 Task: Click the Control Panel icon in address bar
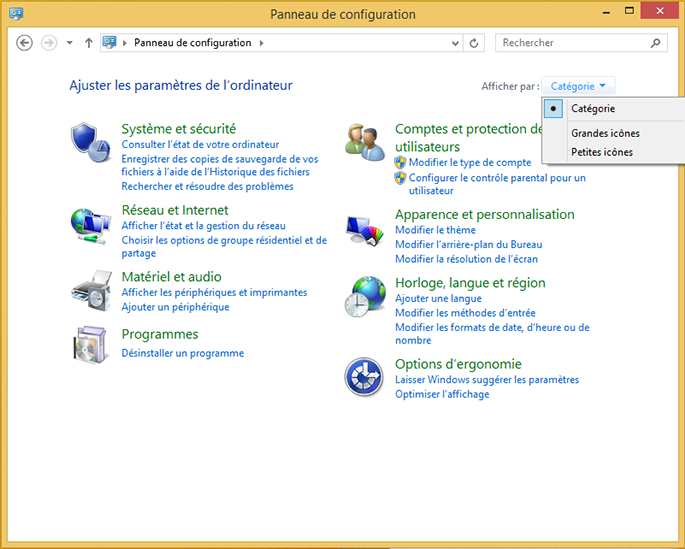pyautogui.click(x=109, y=42)
